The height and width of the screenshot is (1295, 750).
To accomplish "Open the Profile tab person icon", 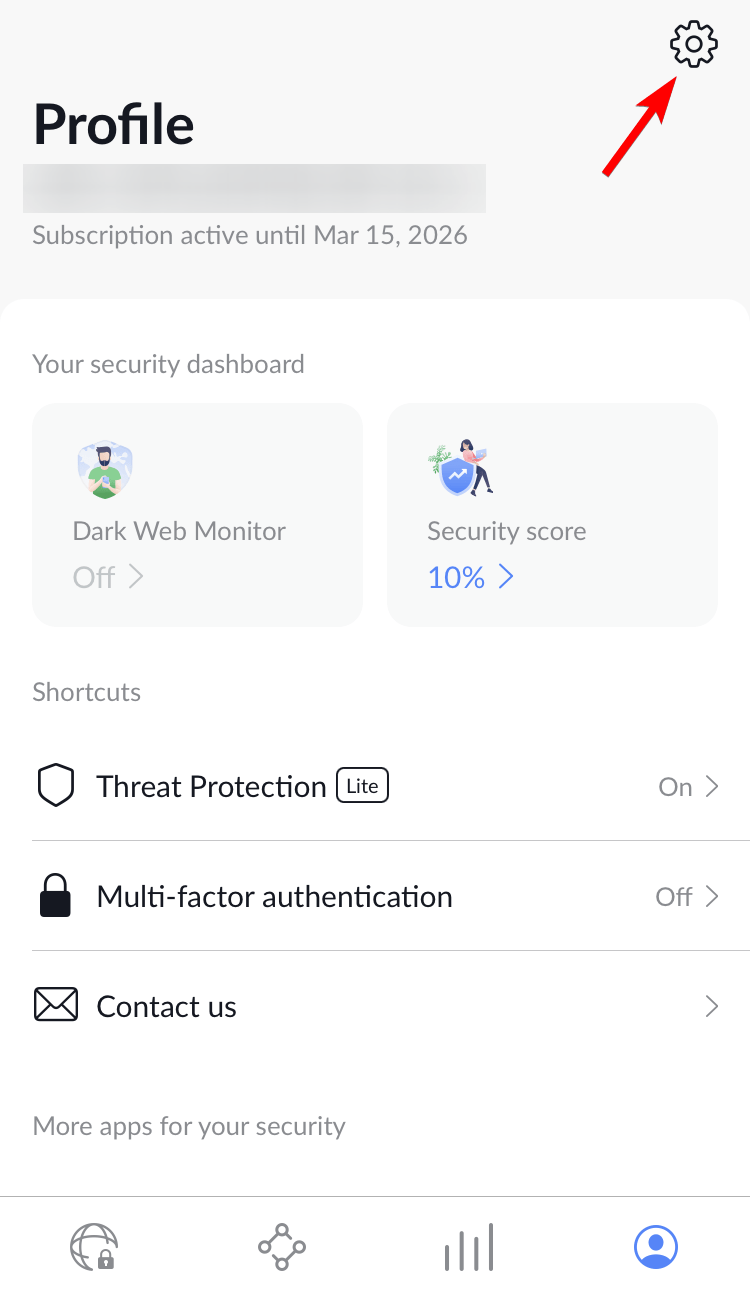I will [x=655, y=1247].
